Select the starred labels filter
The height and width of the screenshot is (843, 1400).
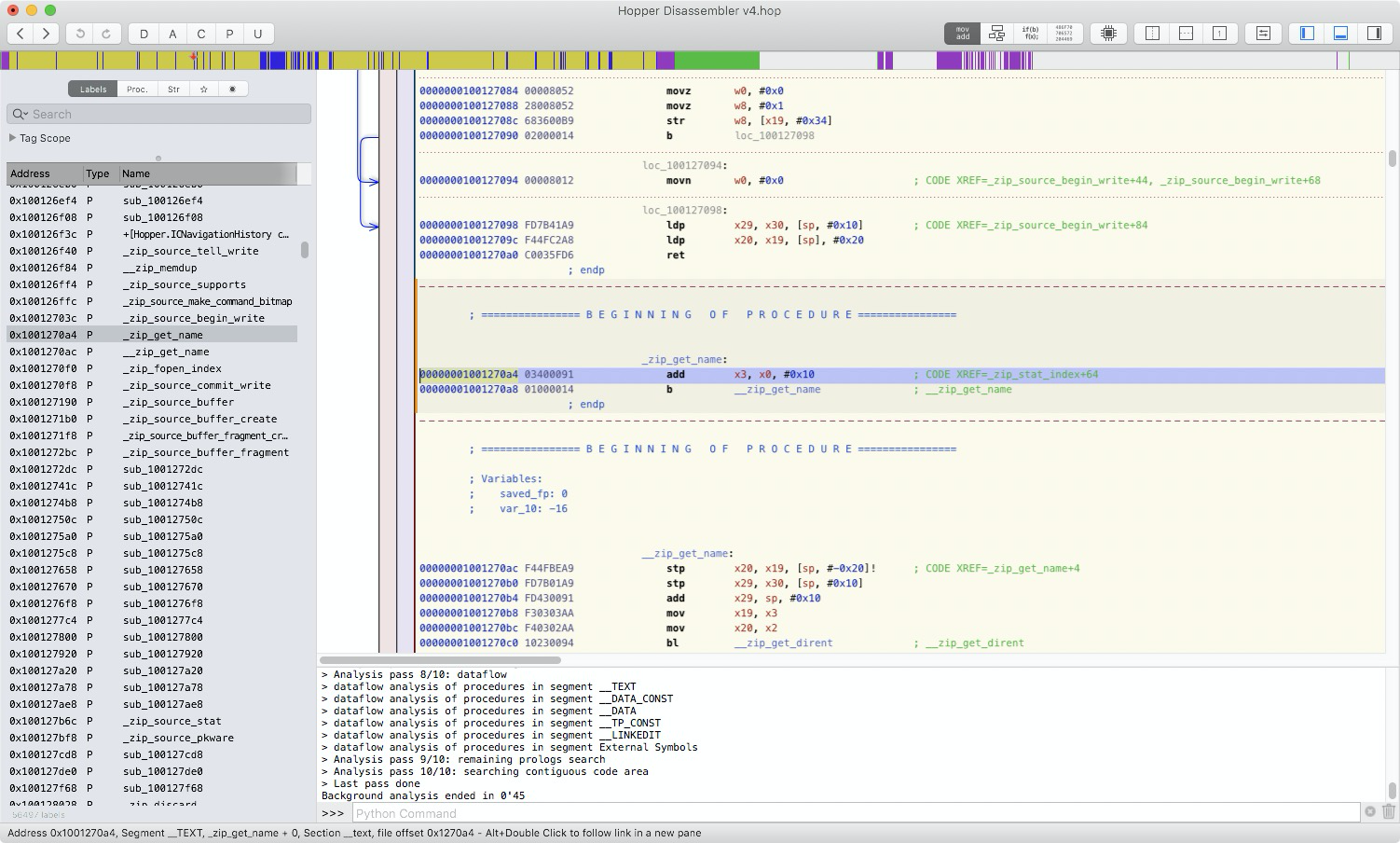click(203, 89)
